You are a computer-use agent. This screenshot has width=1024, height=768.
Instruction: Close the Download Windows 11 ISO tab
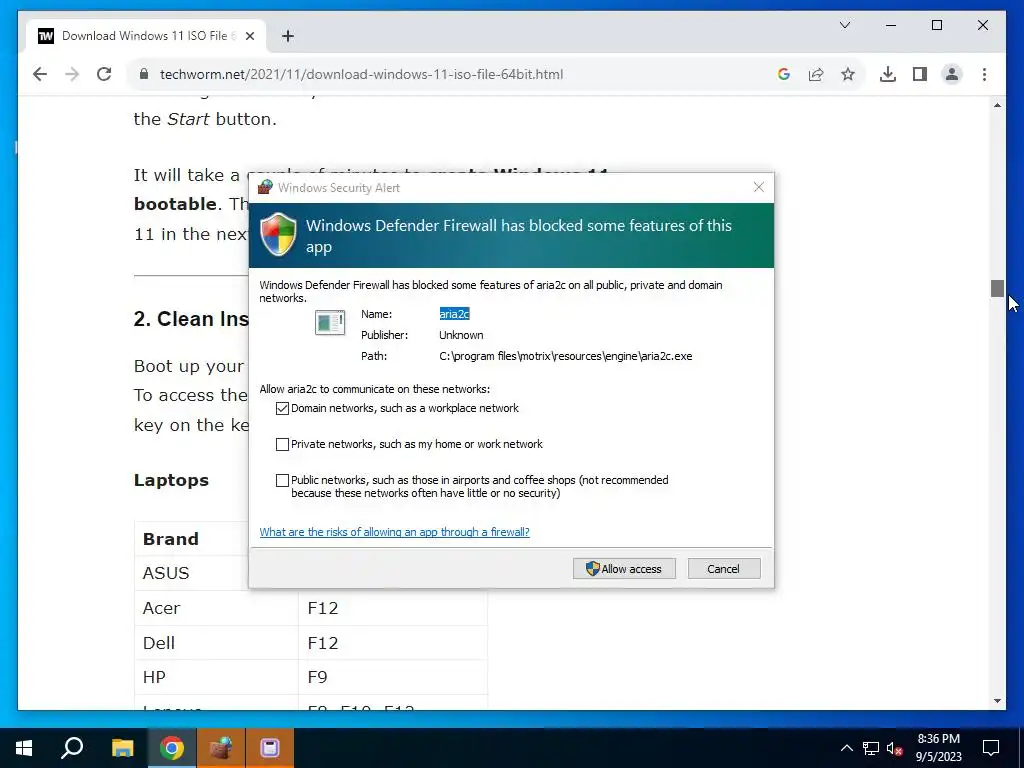coord(249,36)
